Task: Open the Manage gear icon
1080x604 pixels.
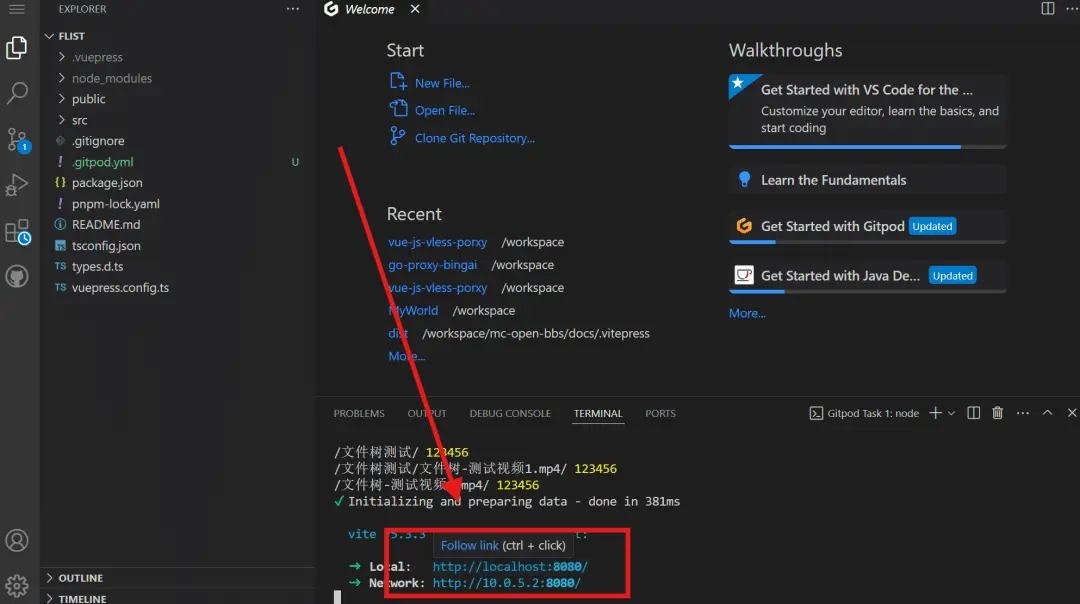Action: (17, 584)
